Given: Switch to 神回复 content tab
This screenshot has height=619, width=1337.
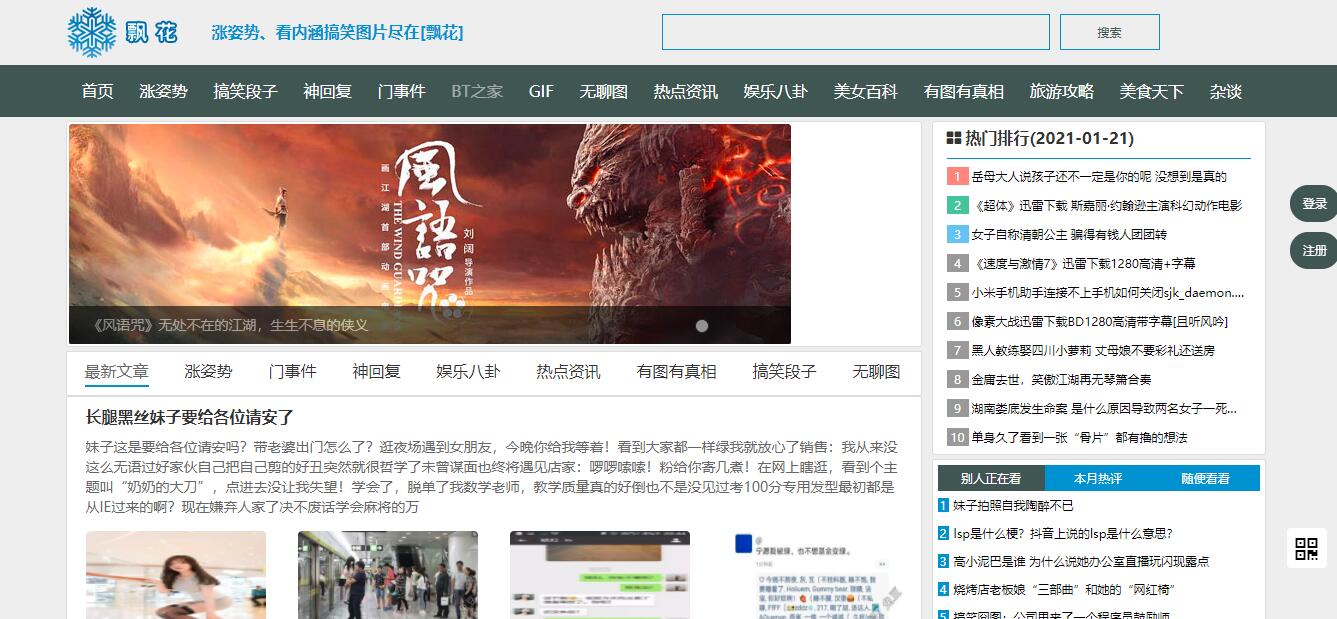Looking at the screenshot, I should coord(376,371).
